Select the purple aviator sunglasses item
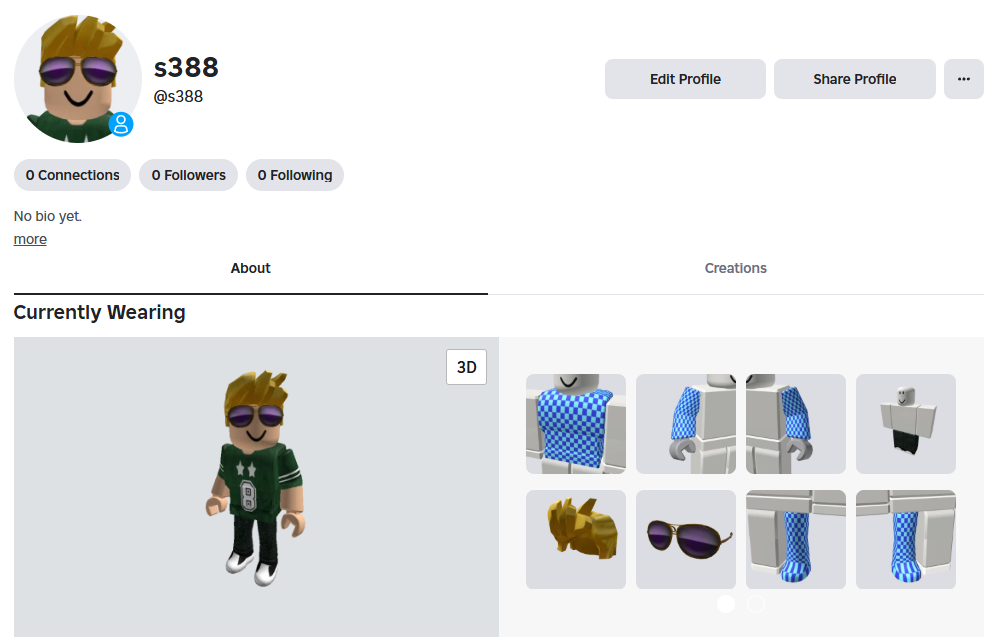Viewport: 989px width, 641px height. 686,539
